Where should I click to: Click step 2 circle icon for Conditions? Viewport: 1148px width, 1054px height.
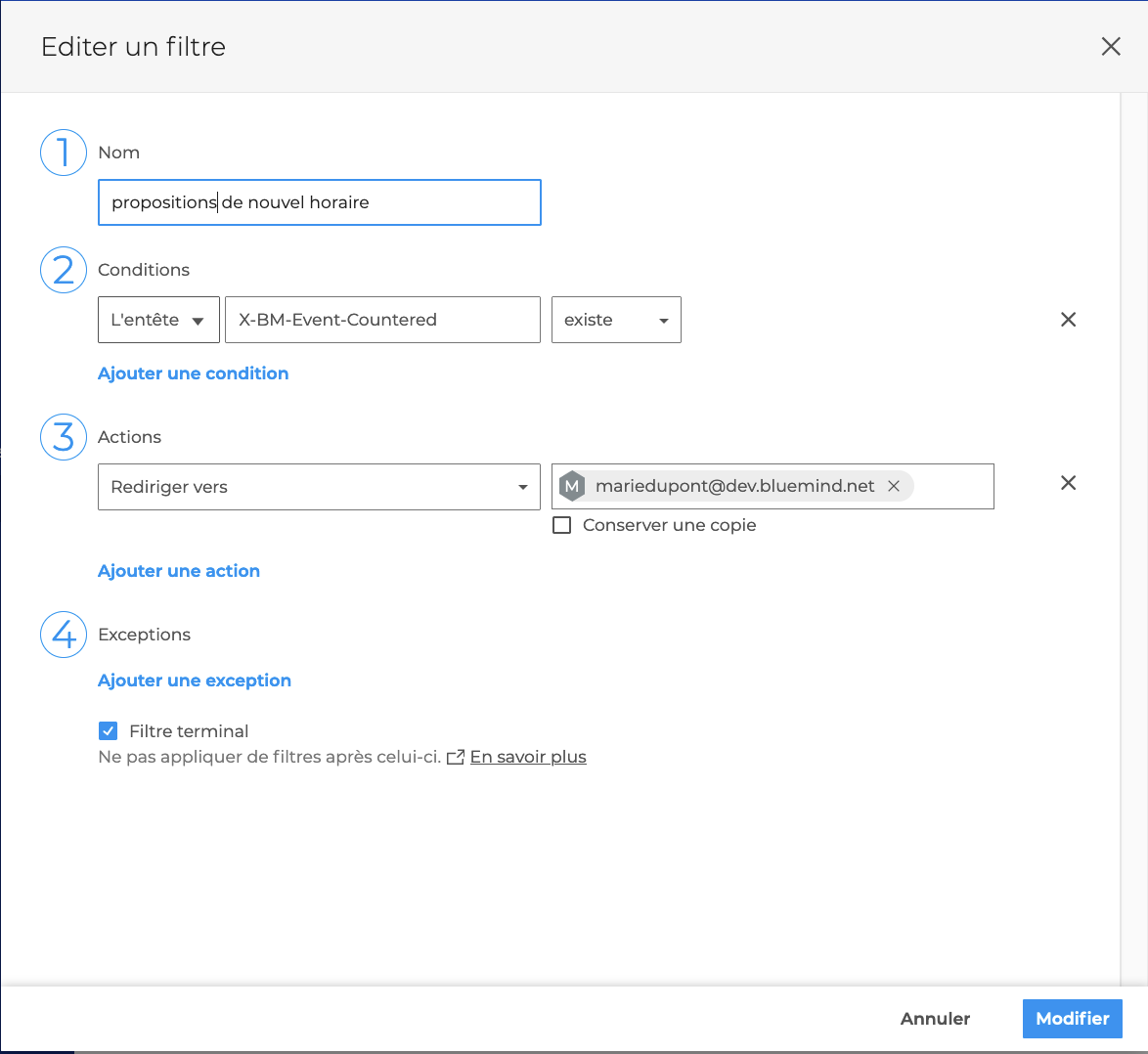click(x=64, y=270)
